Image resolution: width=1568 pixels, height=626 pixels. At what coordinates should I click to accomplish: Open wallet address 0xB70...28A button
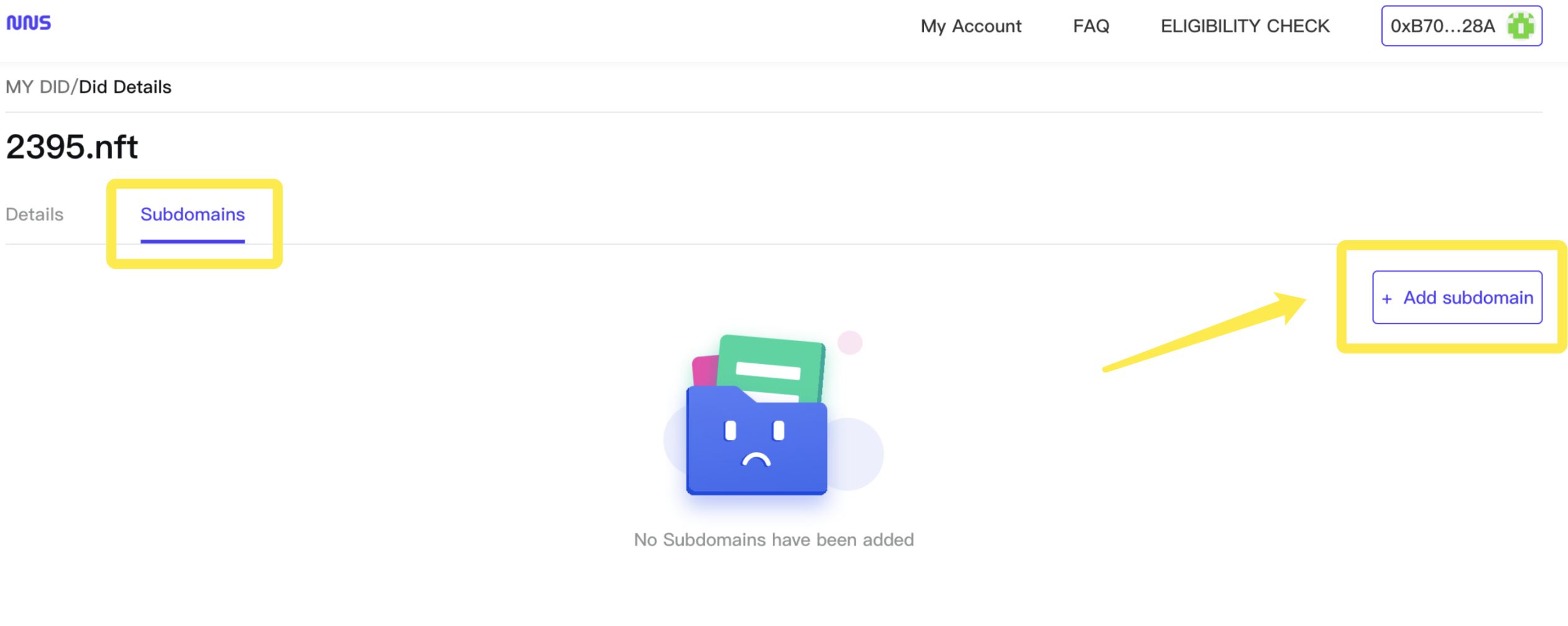click(x=1442, y=26)
